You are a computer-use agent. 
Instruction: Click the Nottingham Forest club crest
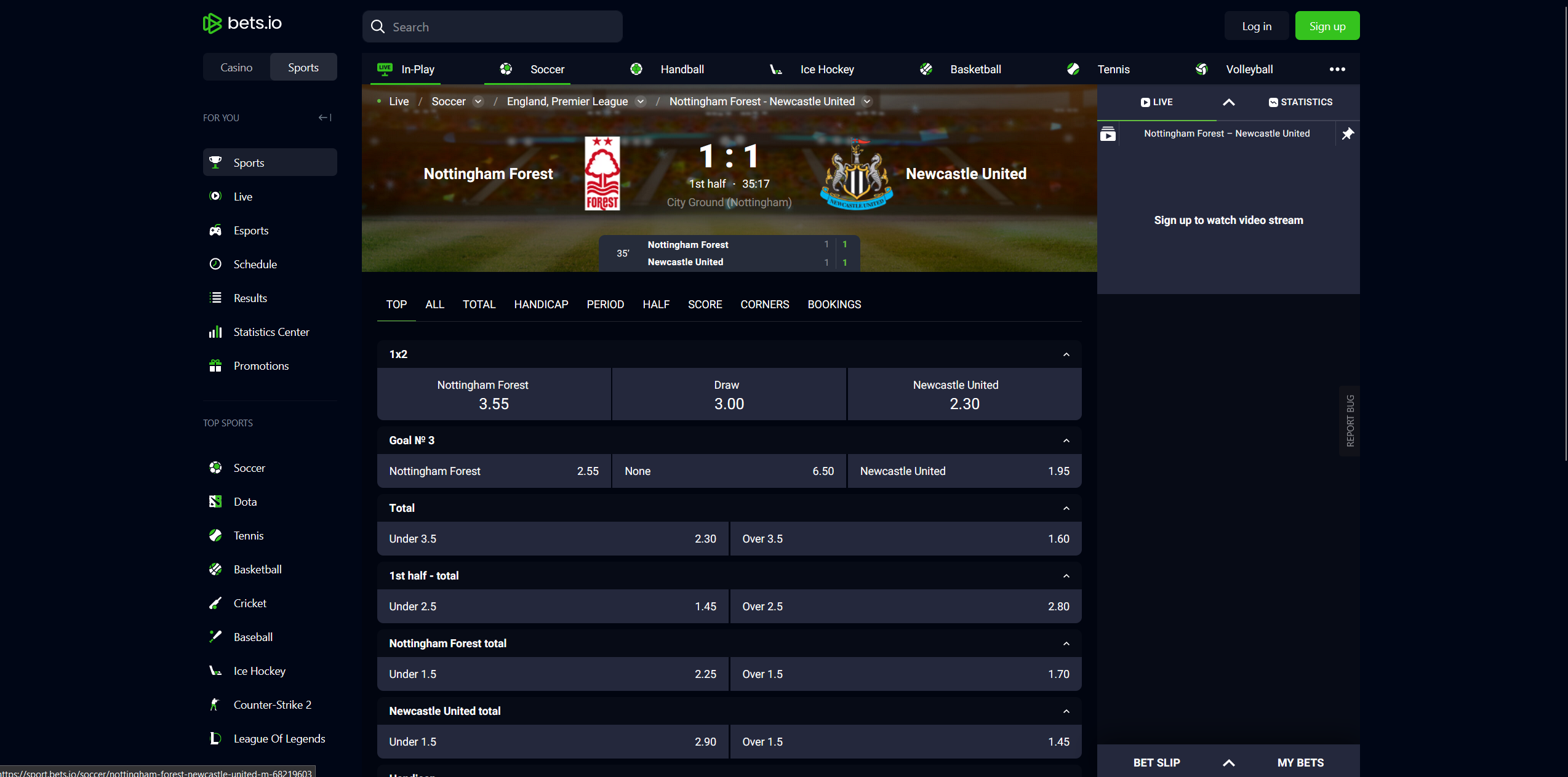coord(602,173)
